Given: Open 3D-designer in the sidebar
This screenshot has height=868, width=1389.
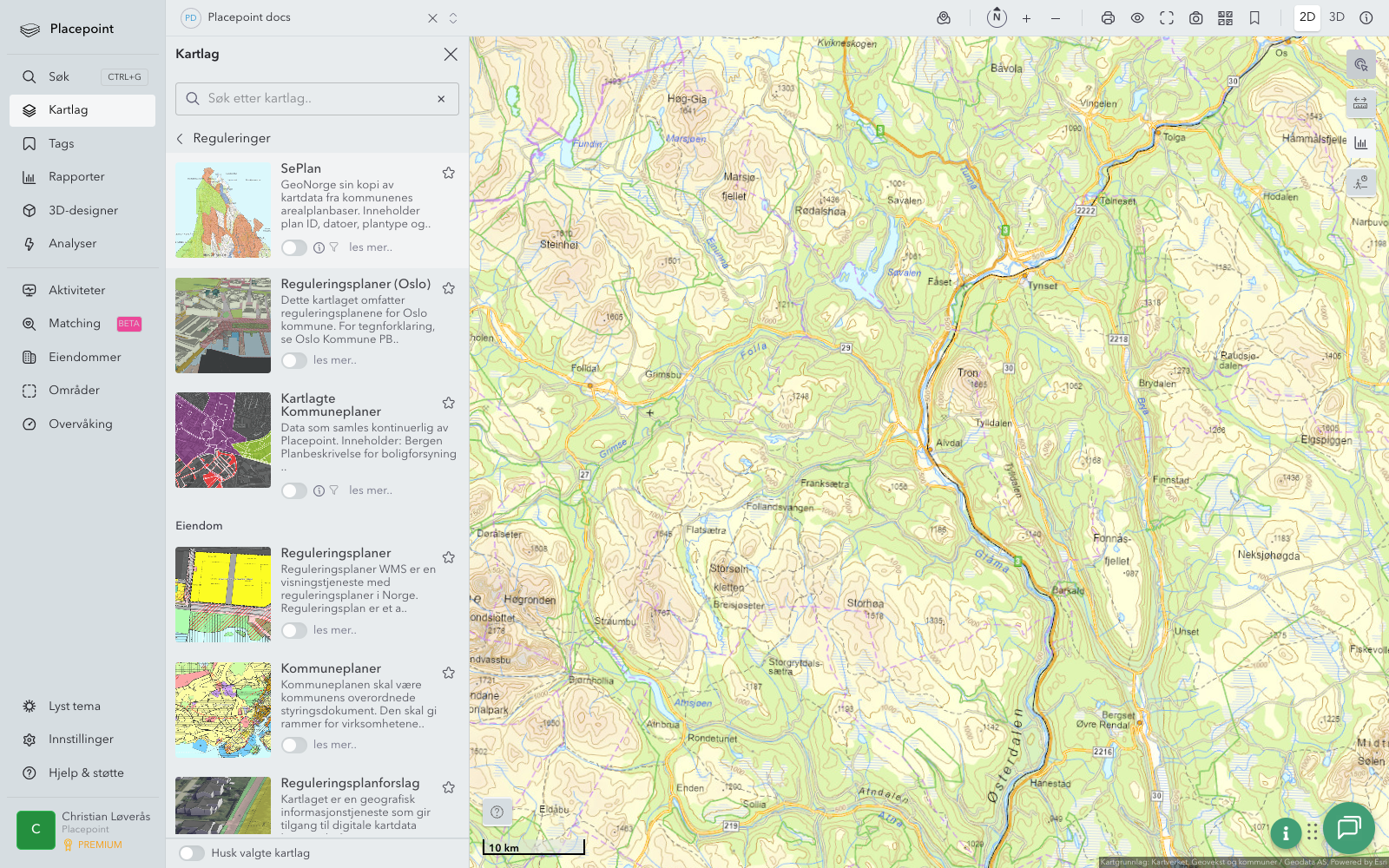Looking at the screenshot, I should click(x=82, y=211).
